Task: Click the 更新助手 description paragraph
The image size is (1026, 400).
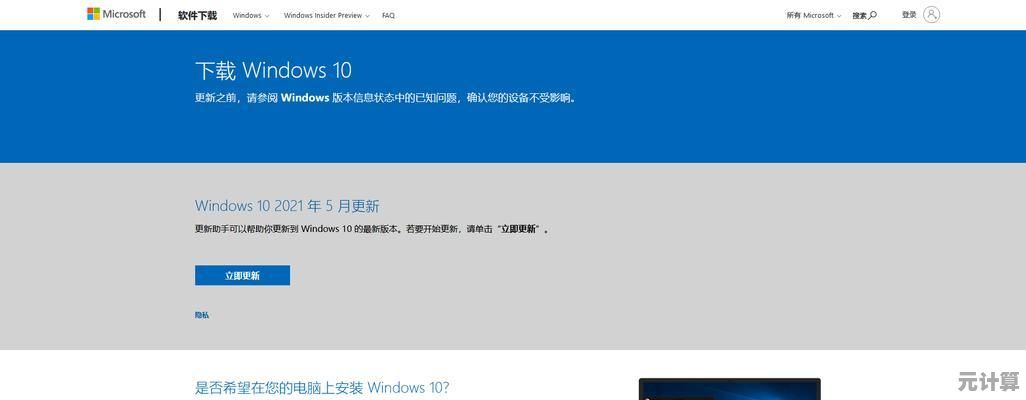Action: [330, 229]
